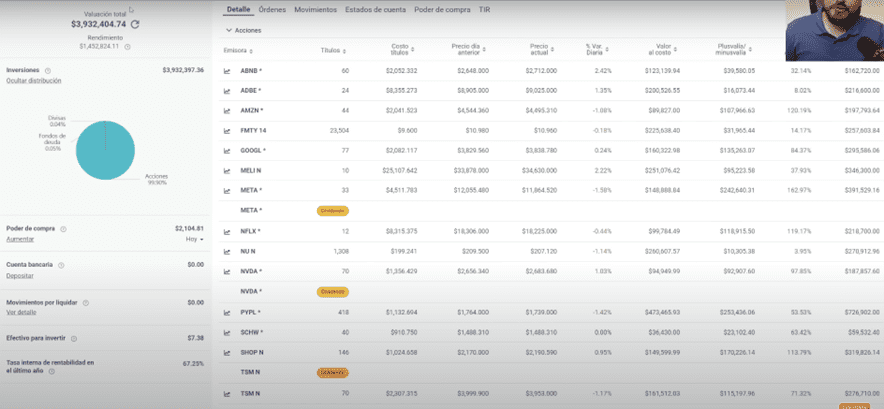
Task: Open the Hoy dropdown under Poder de compra
Action: 194,239
